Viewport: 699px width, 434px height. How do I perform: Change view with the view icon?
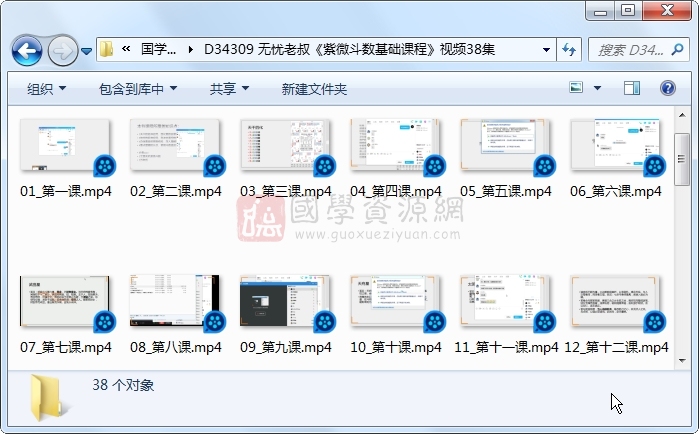tap(576, 87)
